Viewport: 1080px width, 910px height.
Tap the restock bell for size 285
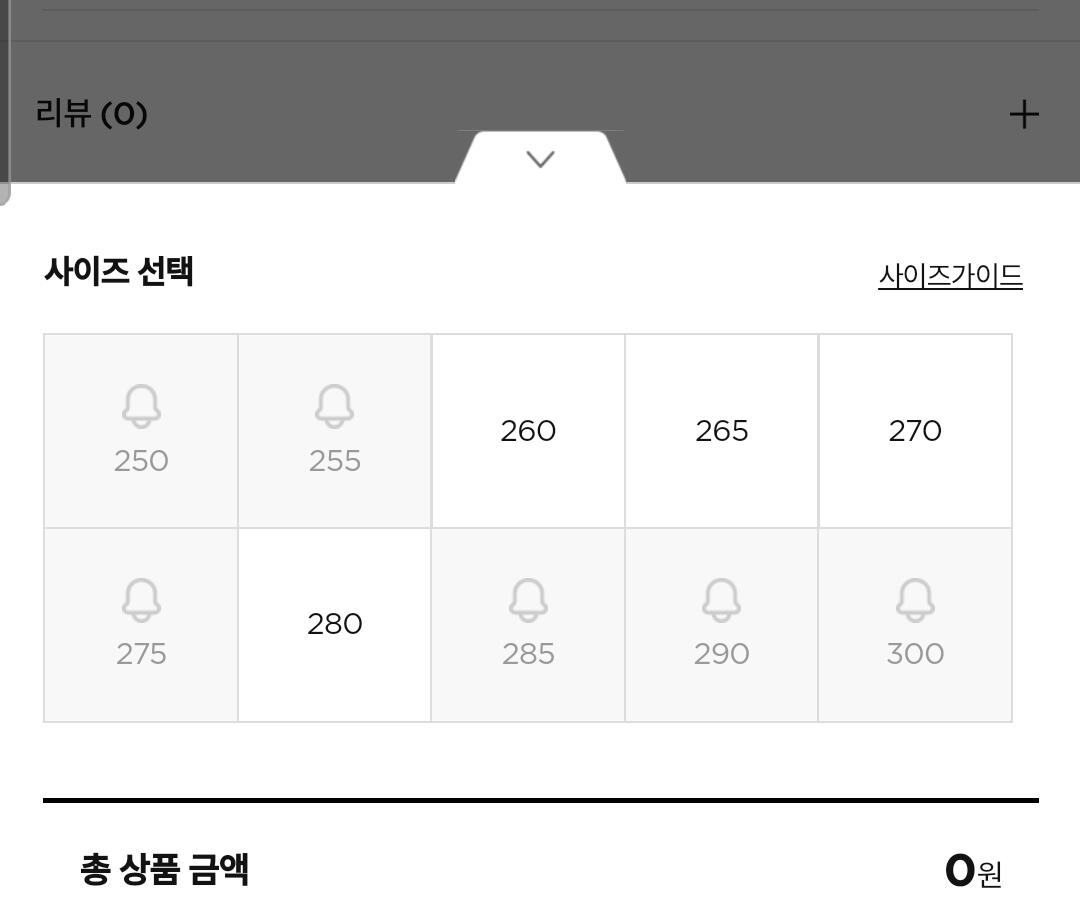point(528,600)
